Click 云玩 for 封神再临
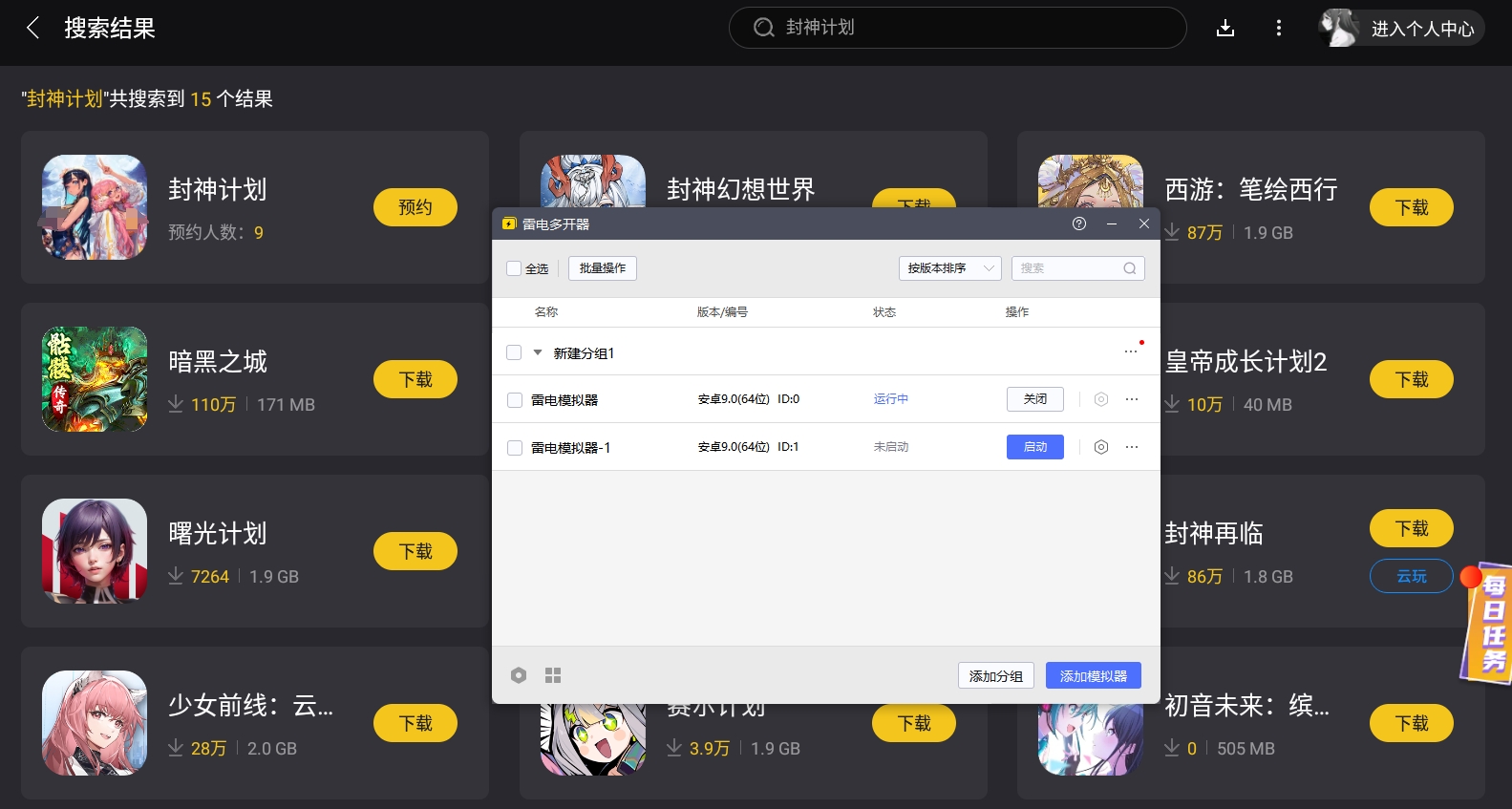The height and width of the screenshot is (809, 1512). click(1412, 576)
